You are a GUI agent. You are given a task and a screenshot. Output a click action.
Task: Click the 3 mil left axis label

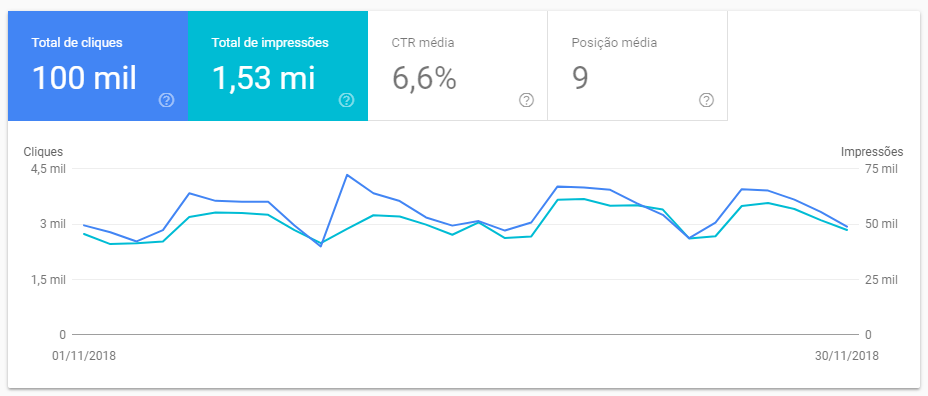click(53, 224)
